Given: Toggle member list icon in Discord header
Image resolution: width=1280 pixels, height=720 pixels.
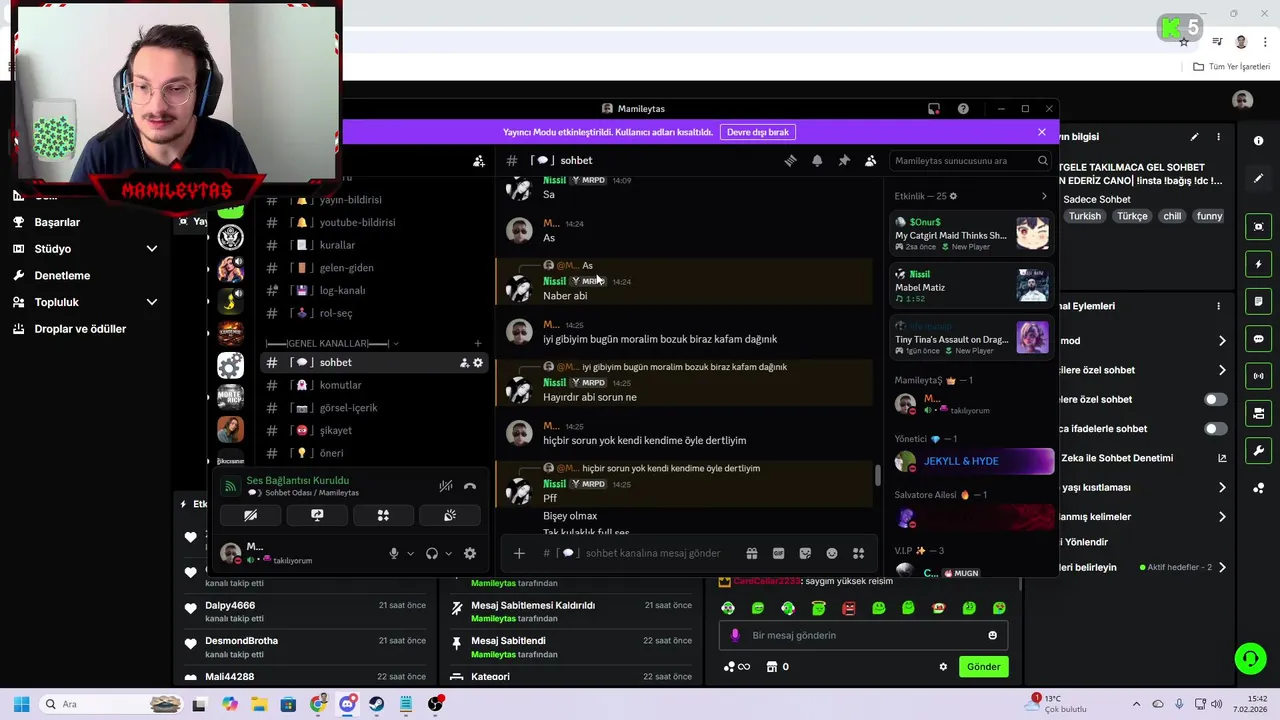Looking at the screenshot, I should click(x=870, y=160).
